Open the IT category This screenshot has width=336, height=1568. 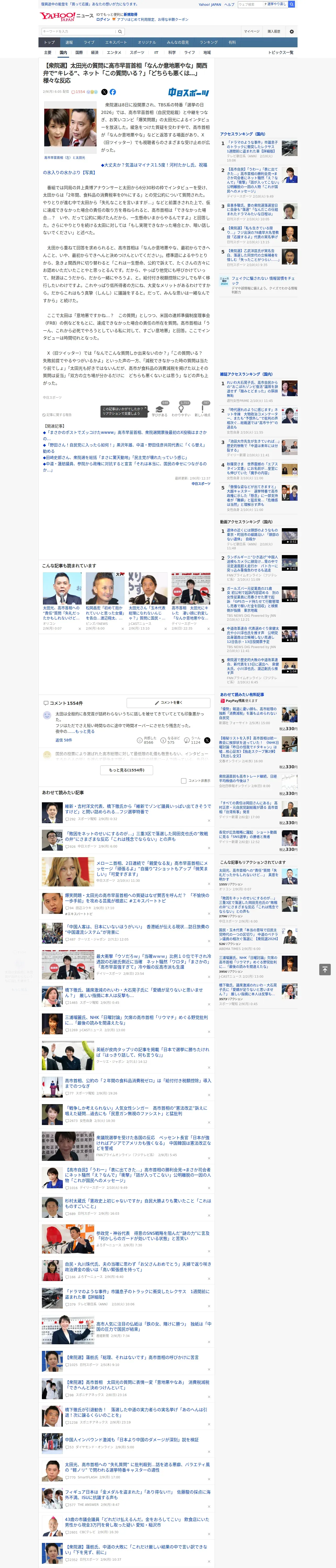click(156, 52)
